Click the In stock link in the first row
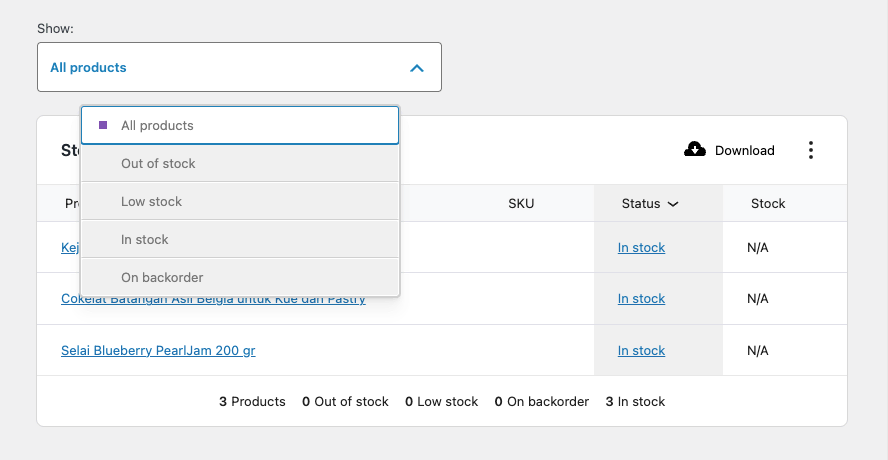Viewport: 888px width, 460px height. coord(641,248)
